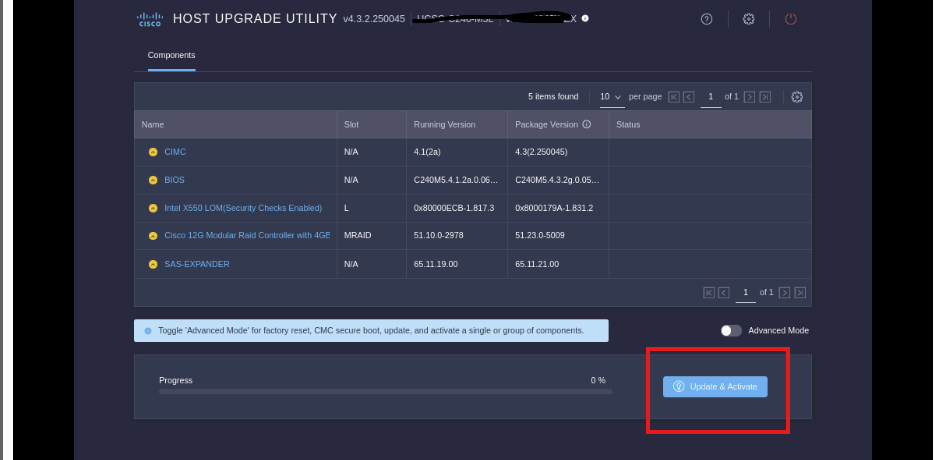Click the Cisco logo
The image size is (935, 460).
[150, 19]
